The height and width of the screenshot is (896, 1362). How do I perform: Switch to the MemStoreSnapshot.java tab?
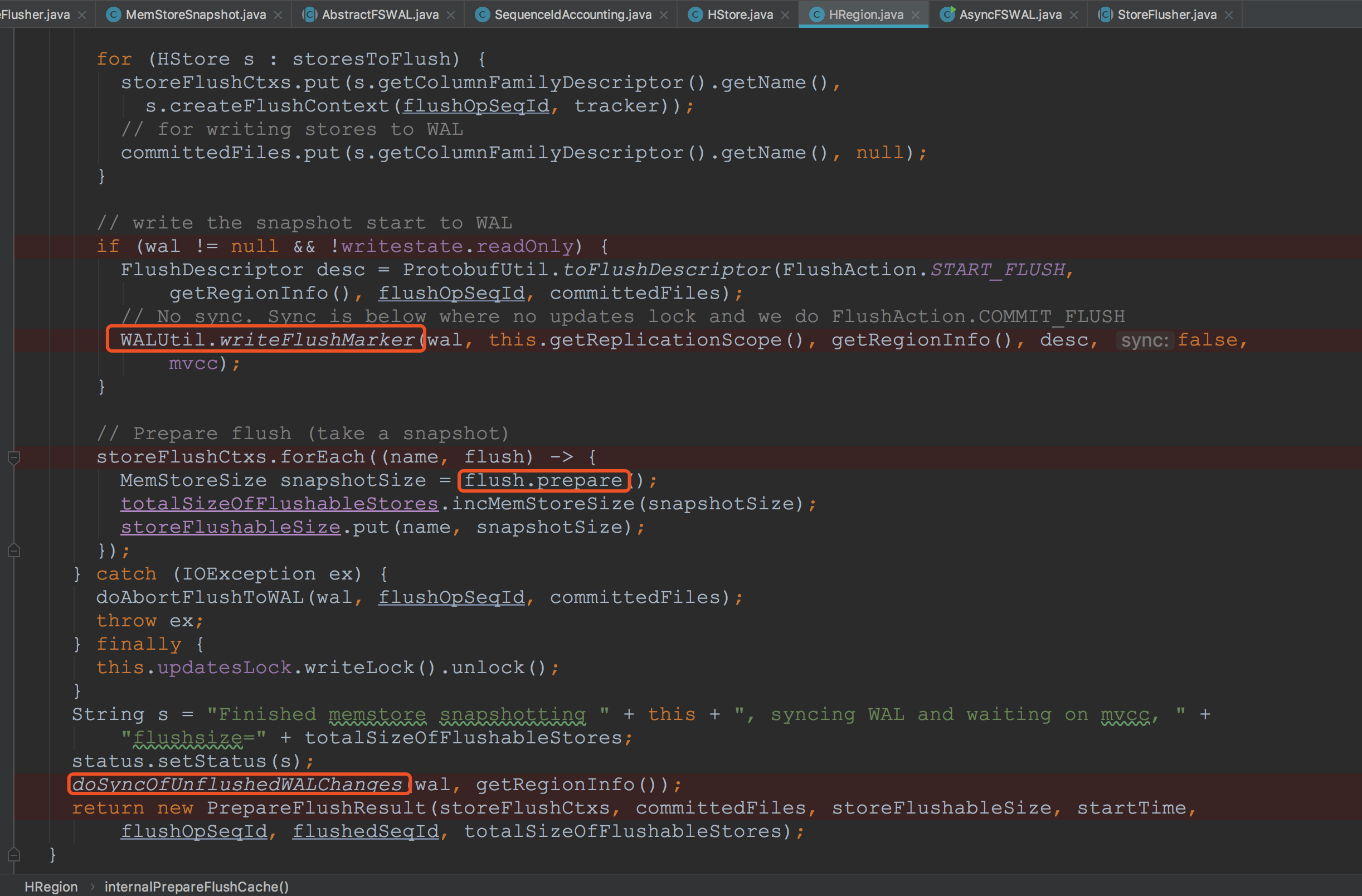point(195,15)
